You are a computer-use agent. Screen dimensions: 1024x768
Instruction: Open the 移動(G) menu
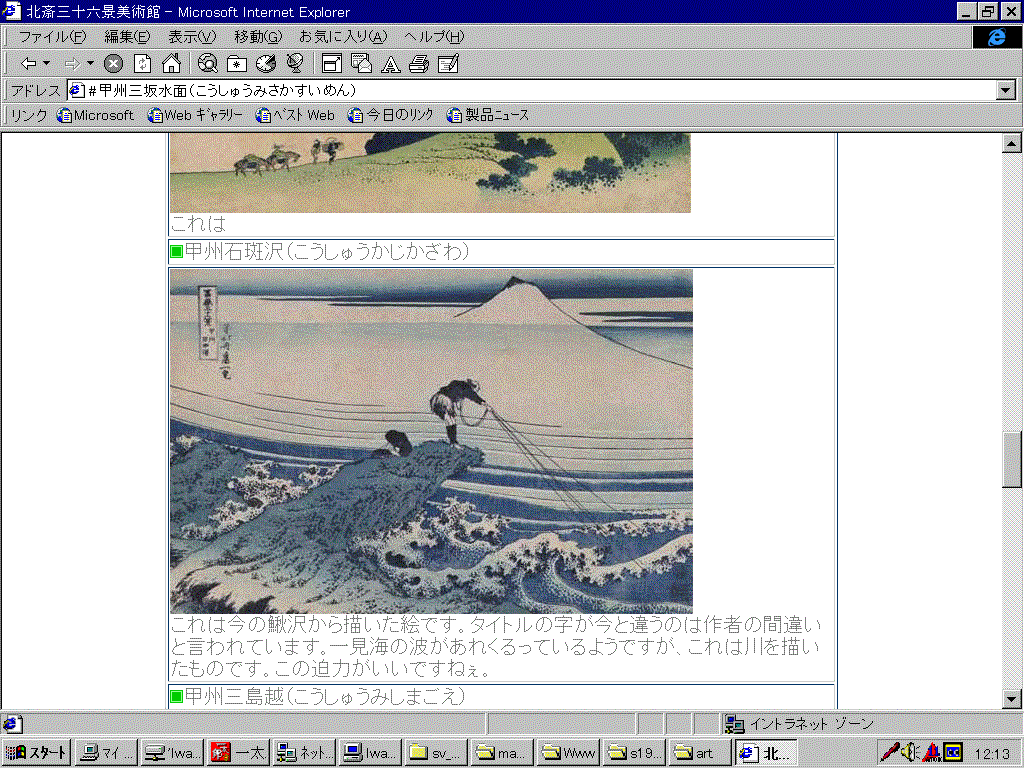click(258, 37)
